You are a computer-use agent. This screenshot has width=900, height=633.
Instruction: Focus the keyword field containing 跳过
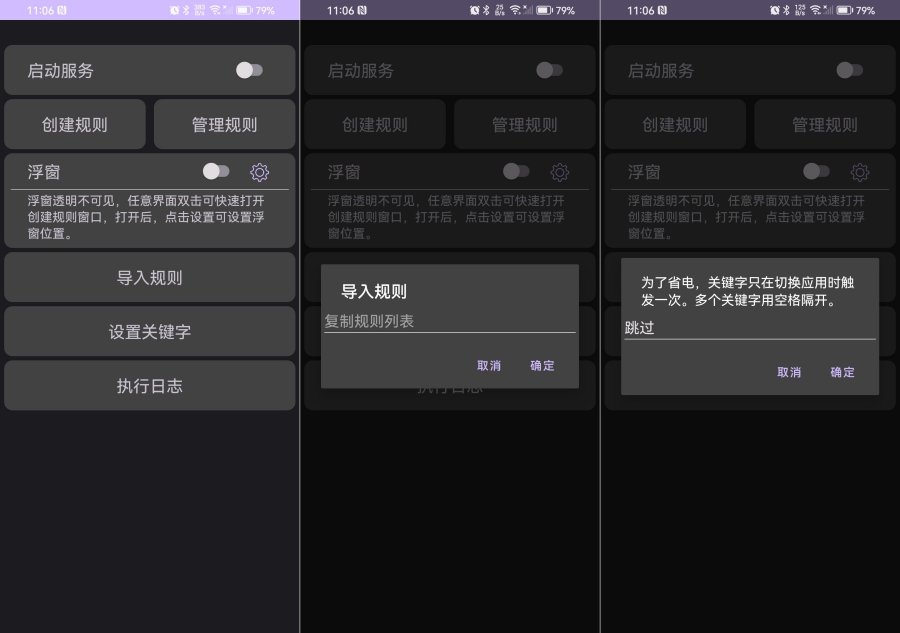click(749, 327)
